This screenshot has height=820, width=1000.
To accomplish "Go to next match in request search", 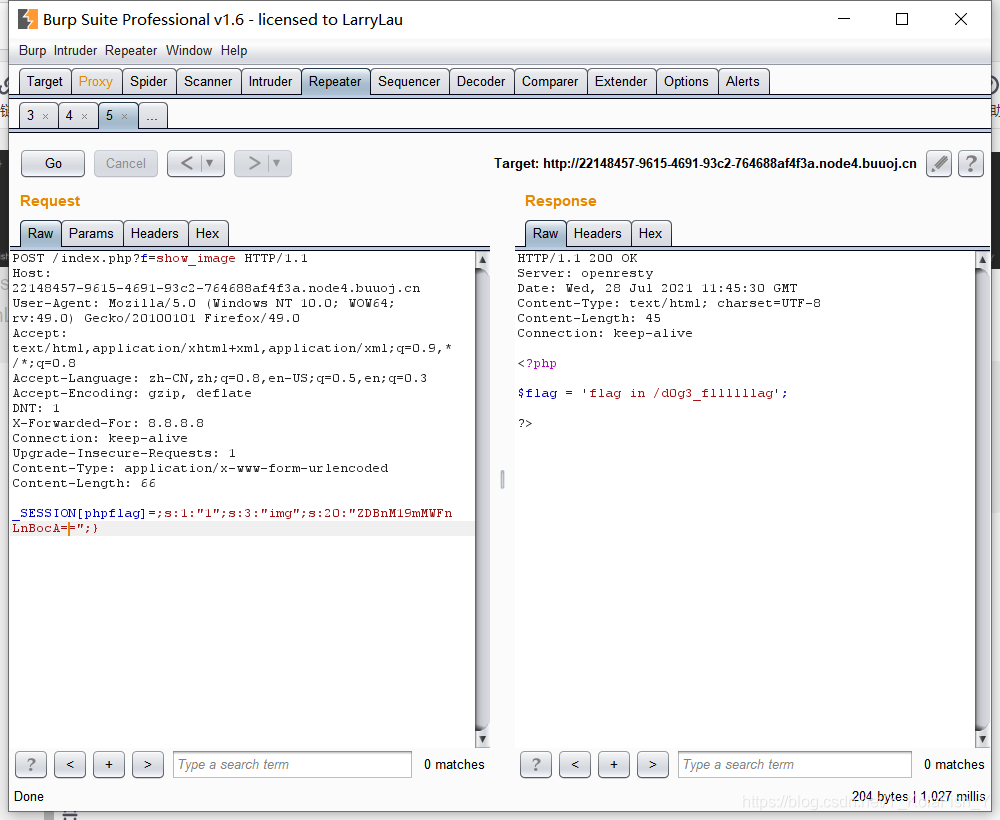I will pyautogui.click(x=148, y=765).
